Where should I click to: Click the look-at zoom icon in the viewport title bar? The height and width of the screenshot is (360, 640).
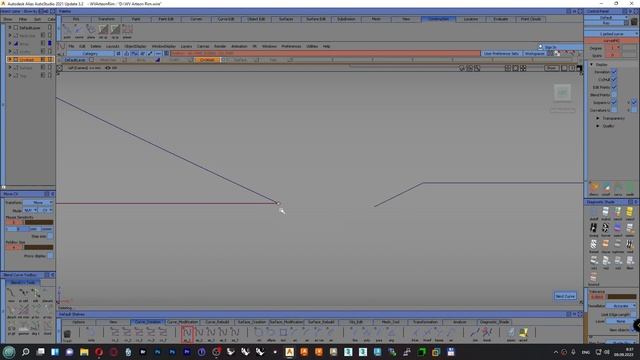pos(477,68)
